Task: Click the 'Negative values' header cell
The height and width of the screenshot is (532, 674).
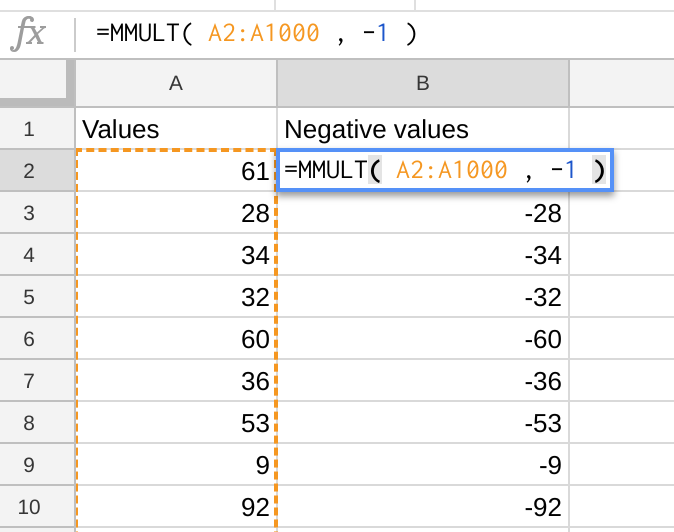Action: [423, 129]
